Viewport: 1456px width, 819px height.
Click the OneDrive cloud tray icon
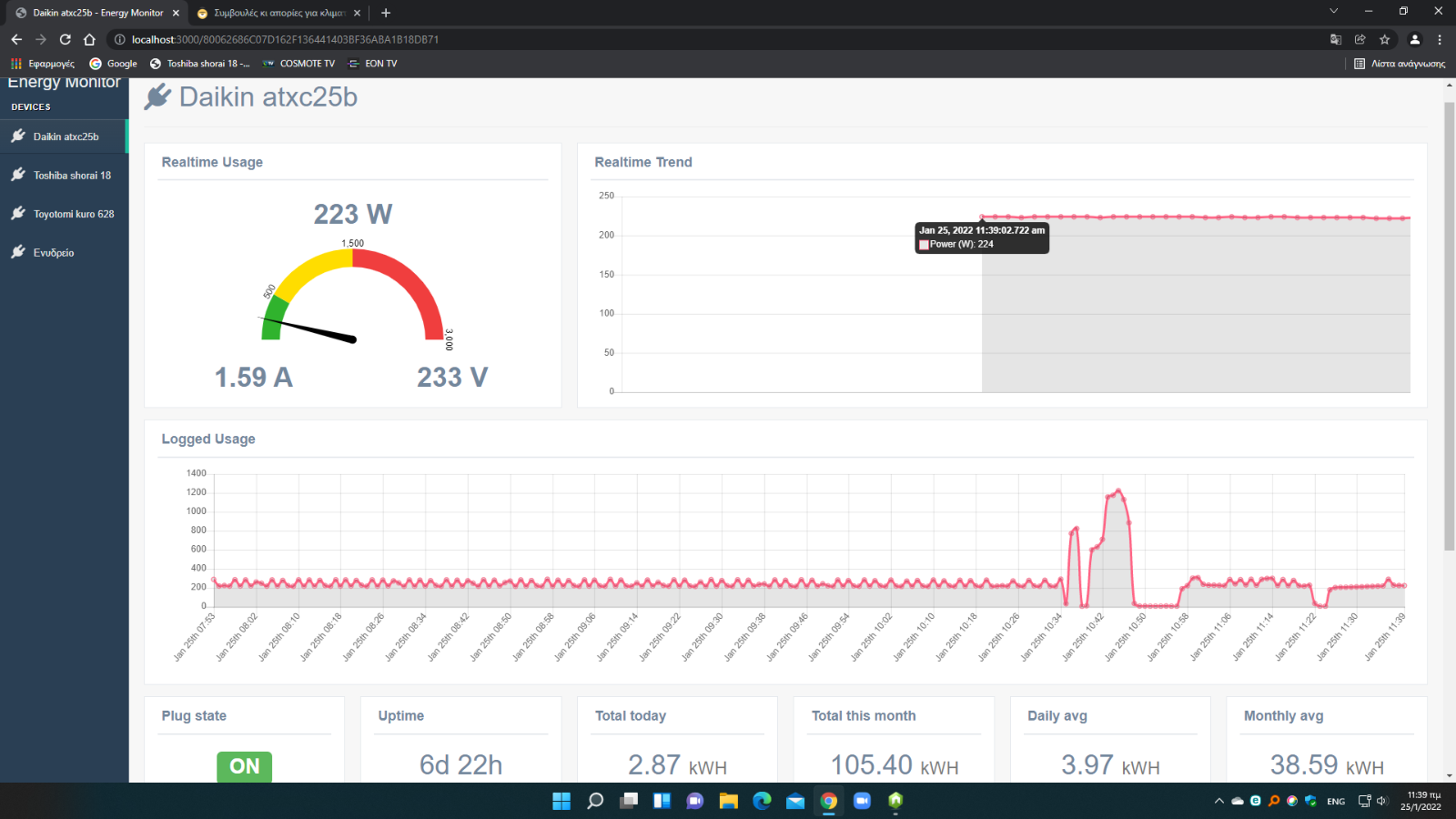click(x=1238, y=801)
